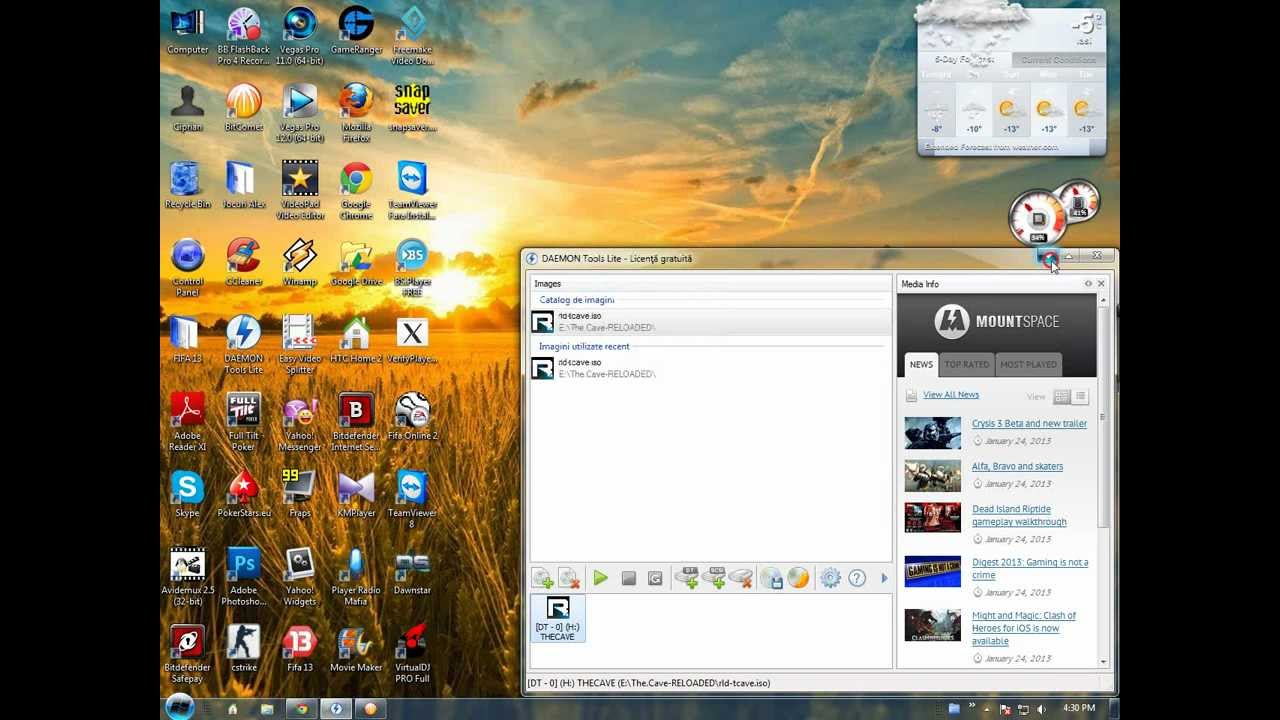Click the weather gadget temperature display

[1084, 27]
